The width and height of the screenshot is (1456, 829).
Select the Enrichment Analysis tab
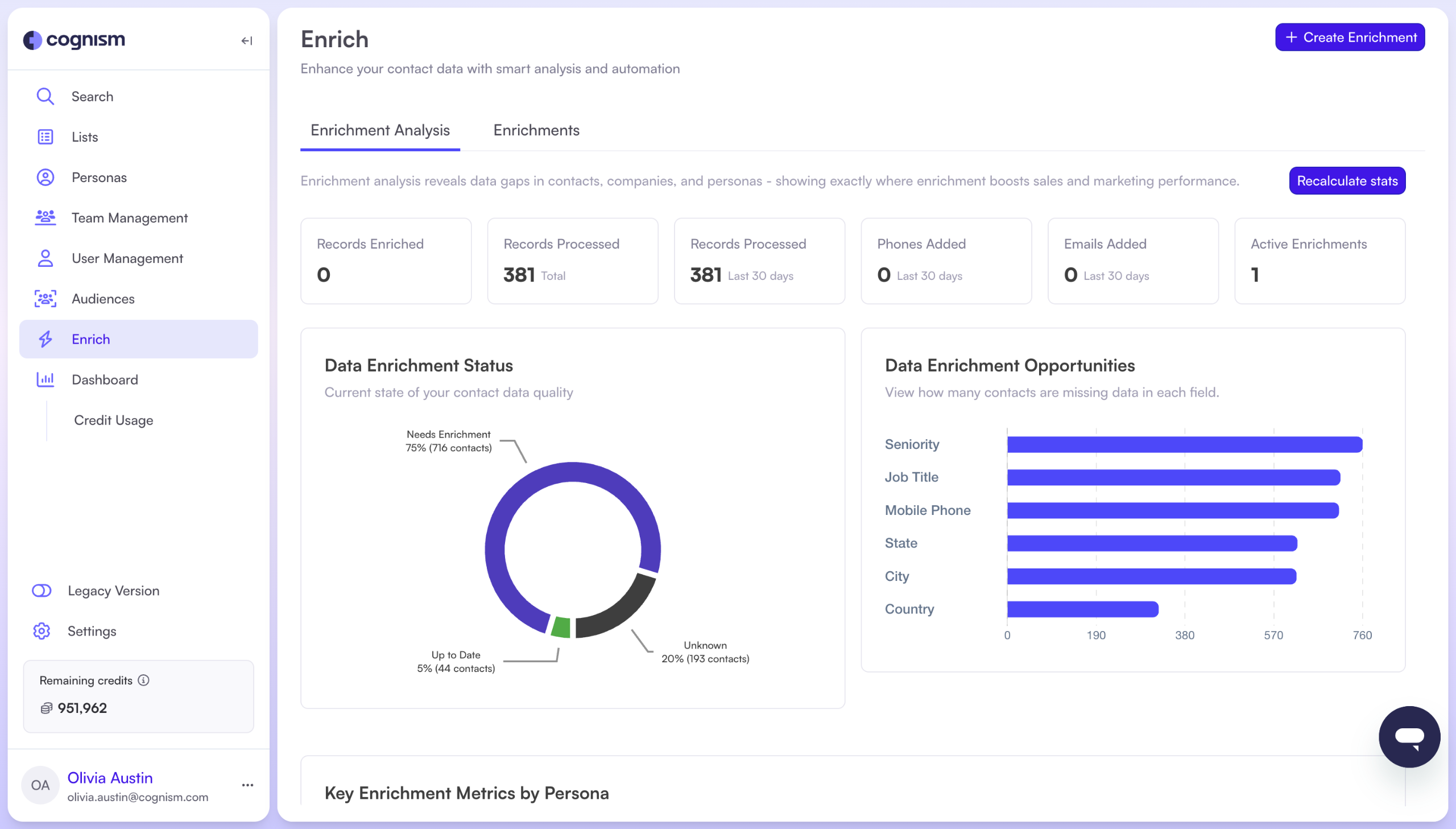(x=379, y=130)
